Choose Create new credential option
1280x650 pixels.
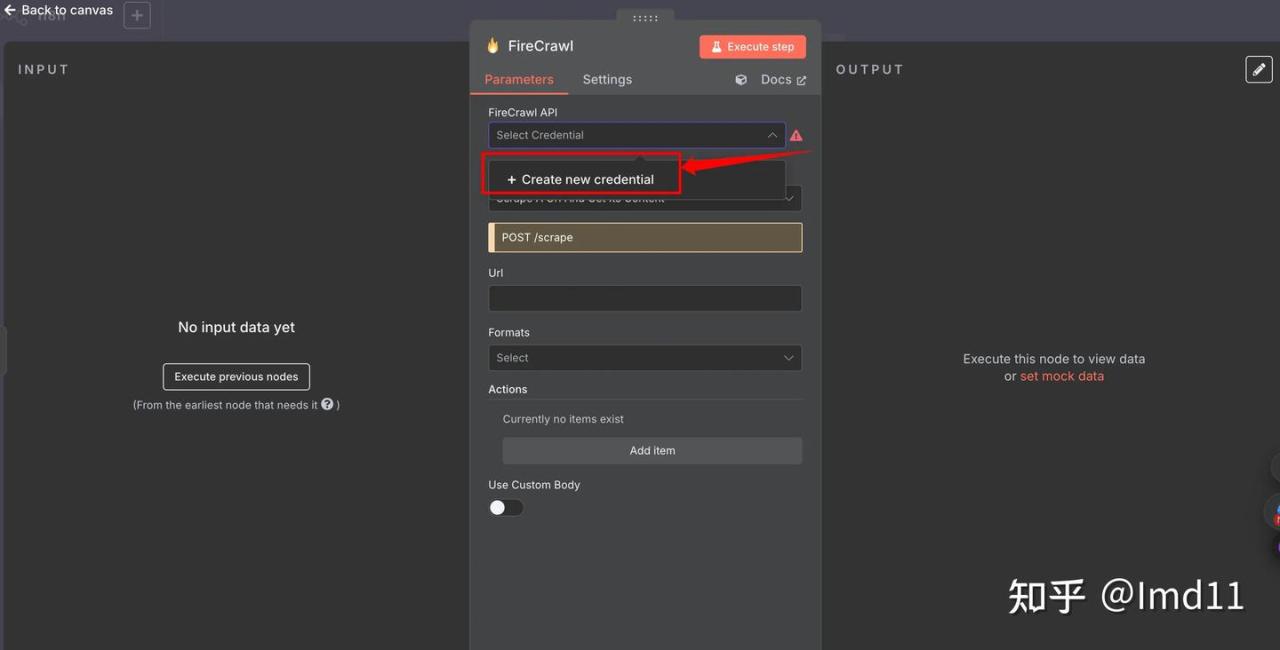coord(581,180)
